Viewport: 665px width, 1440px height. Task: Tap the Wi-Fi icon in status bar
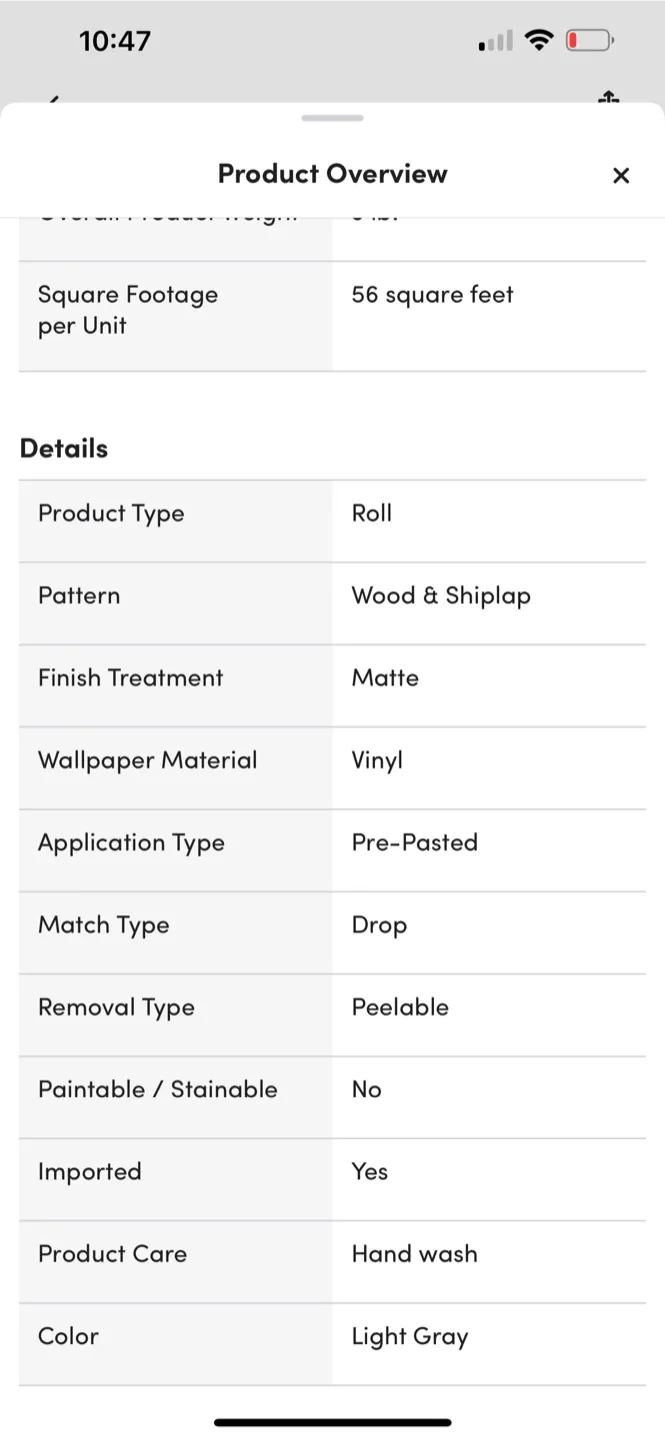point(540,40)
